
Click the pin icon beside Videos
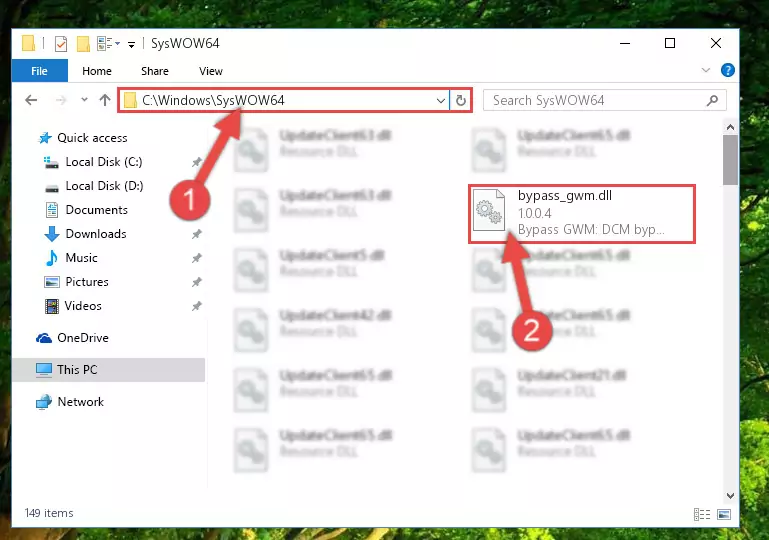pyautogui.click(x=197, y=306)
